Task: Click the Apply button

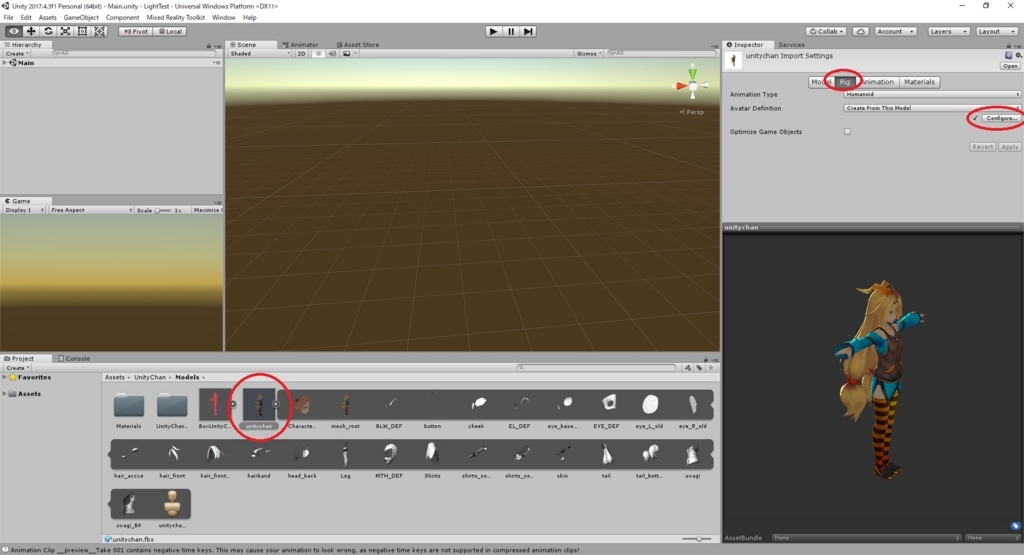Action: click(x=1009, y=147)
